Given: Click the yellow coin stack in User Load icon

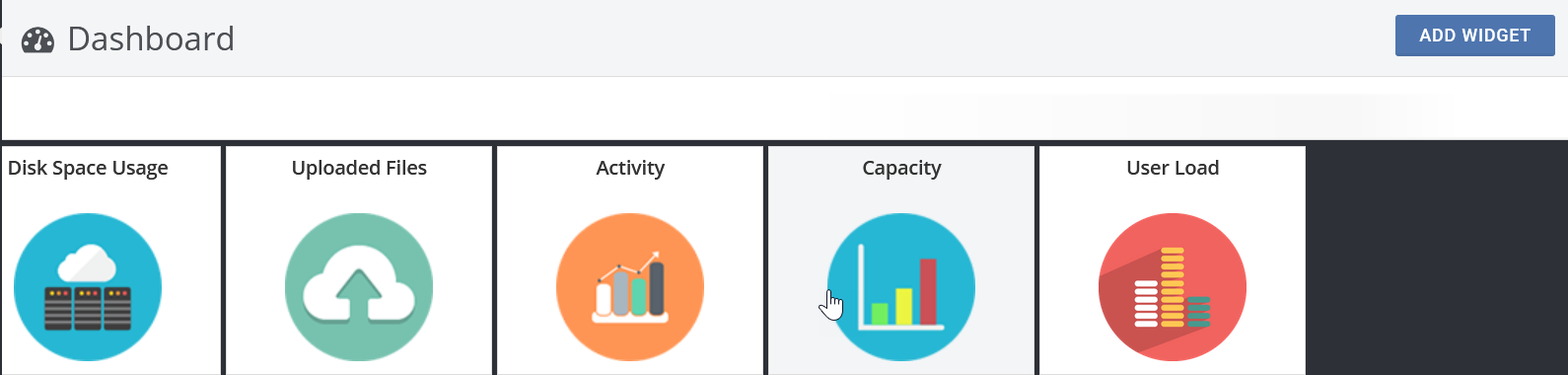Looking at the screenshot, I should click(x=1172, y=287).
